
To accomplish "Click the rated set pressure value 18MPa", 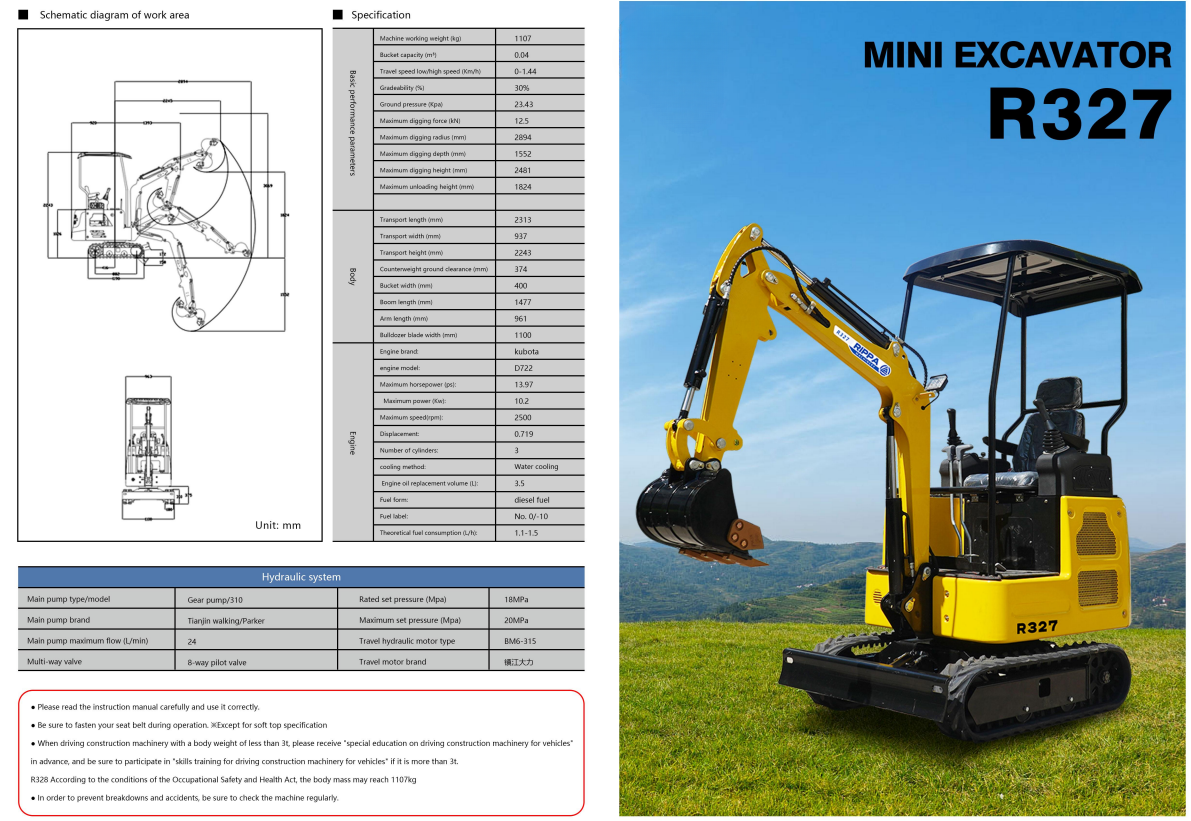I will [517, 600].
